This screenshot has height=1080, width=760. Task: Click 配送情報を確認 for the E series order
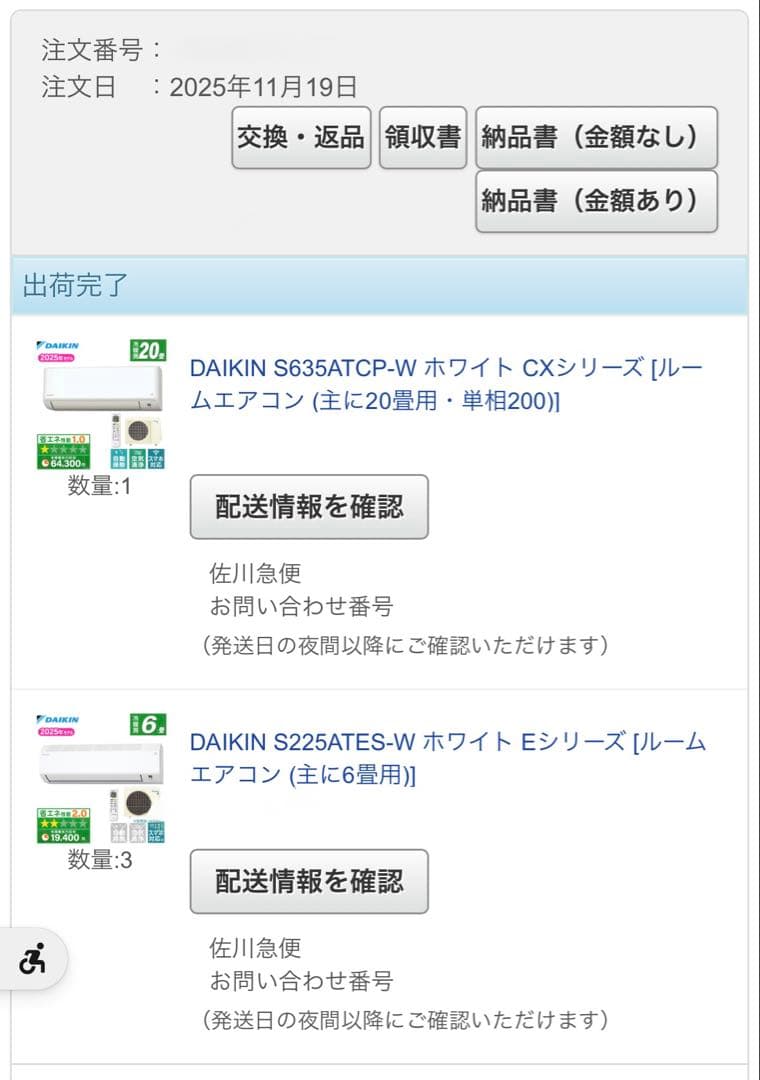tap(309, 881)
